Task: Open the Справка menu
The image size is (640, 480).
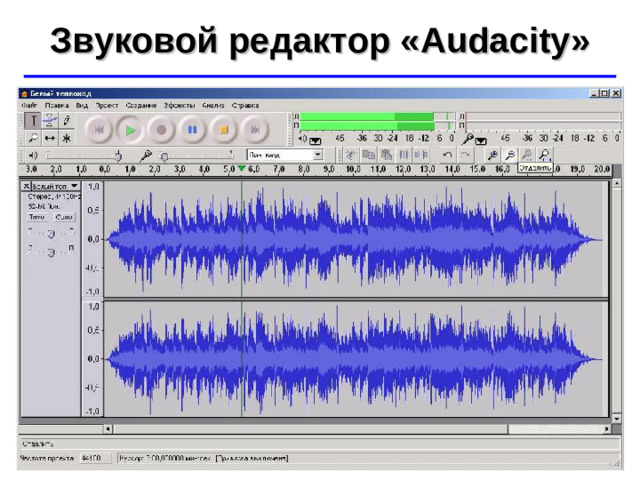Action: [245, 105]
